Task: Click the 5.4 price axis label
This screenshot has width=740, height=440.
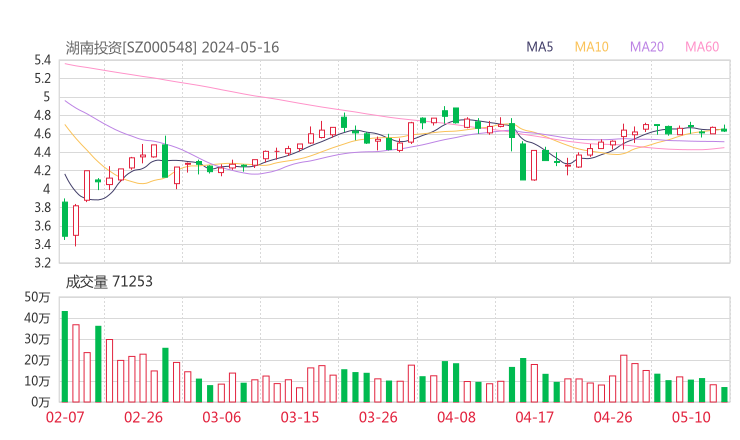Action: [42, 60]
